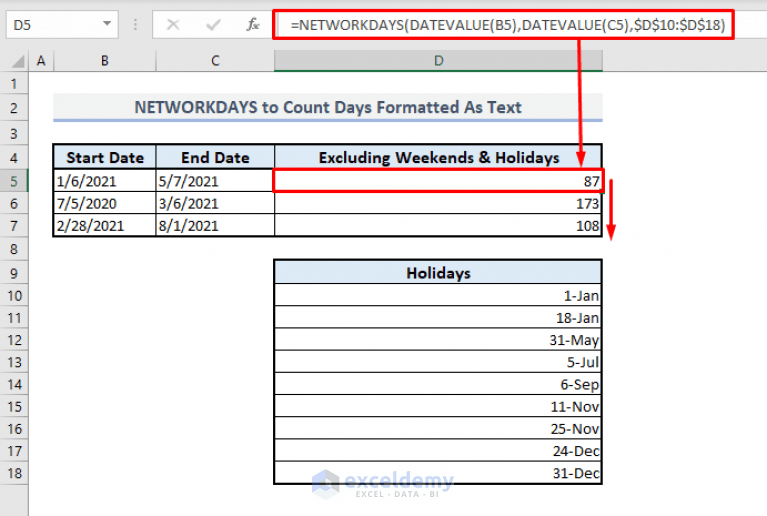The image size is (767, 516).
Task: Select column A header
Action: [41, 61]
